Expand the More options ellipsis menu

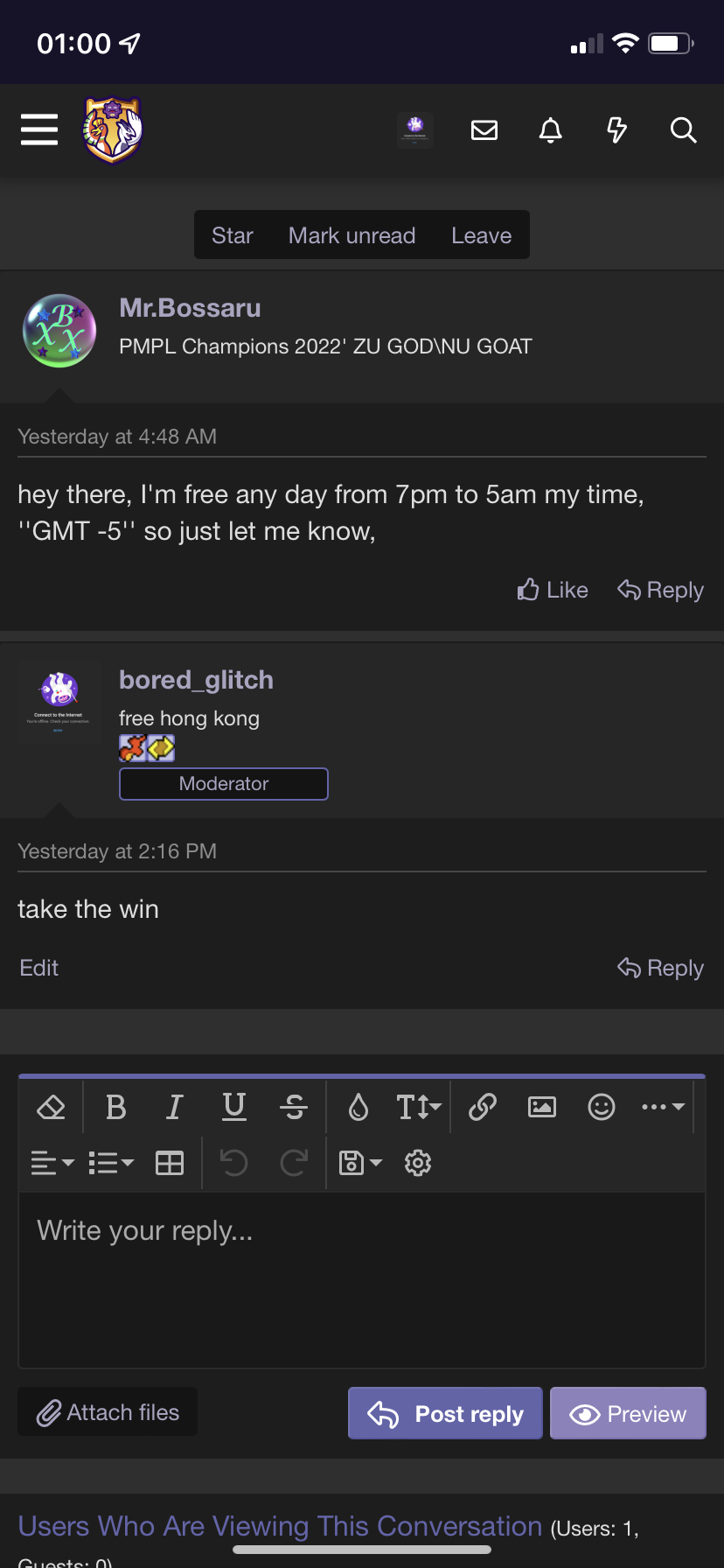point(662,1108)
